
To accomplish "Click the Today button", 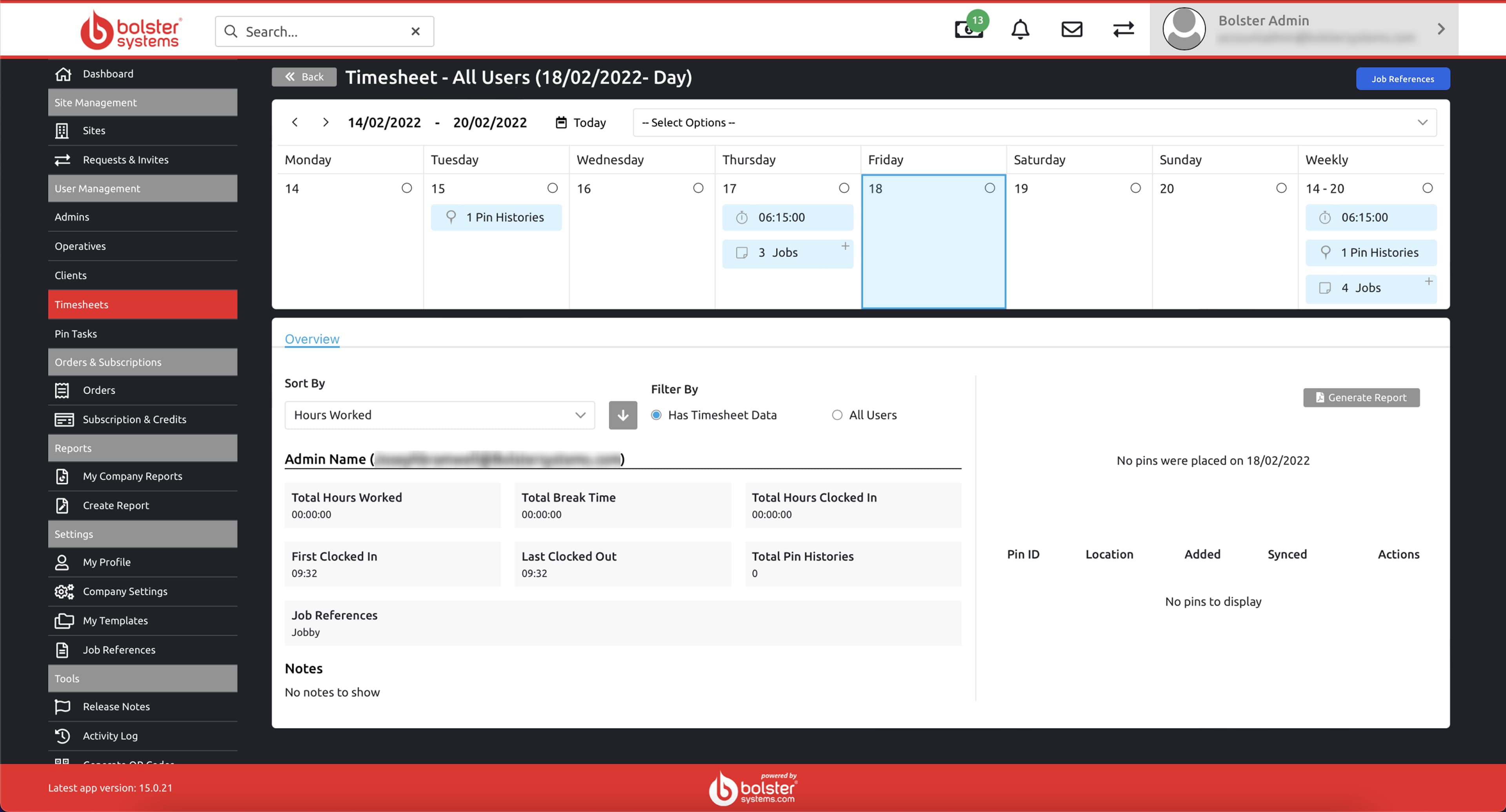I will coord(580,123).
